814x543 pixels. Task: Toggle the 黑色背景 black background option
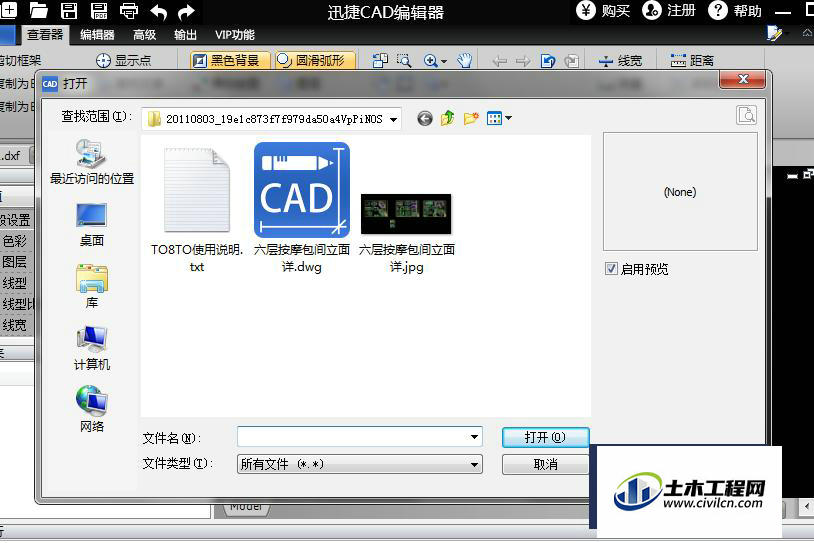coord(230,61)
